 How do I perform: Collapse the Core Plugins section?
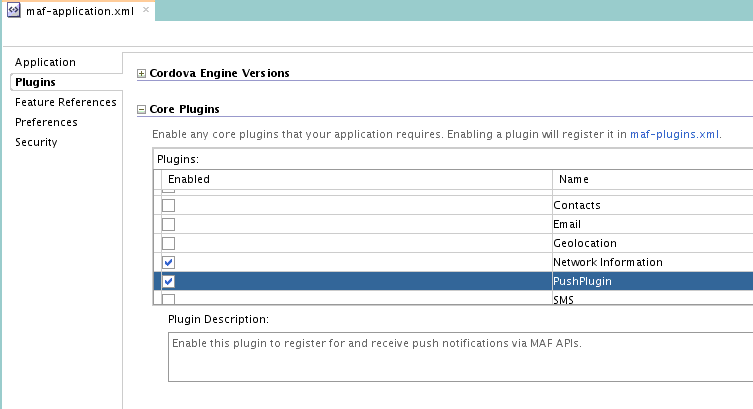[141, 109]
